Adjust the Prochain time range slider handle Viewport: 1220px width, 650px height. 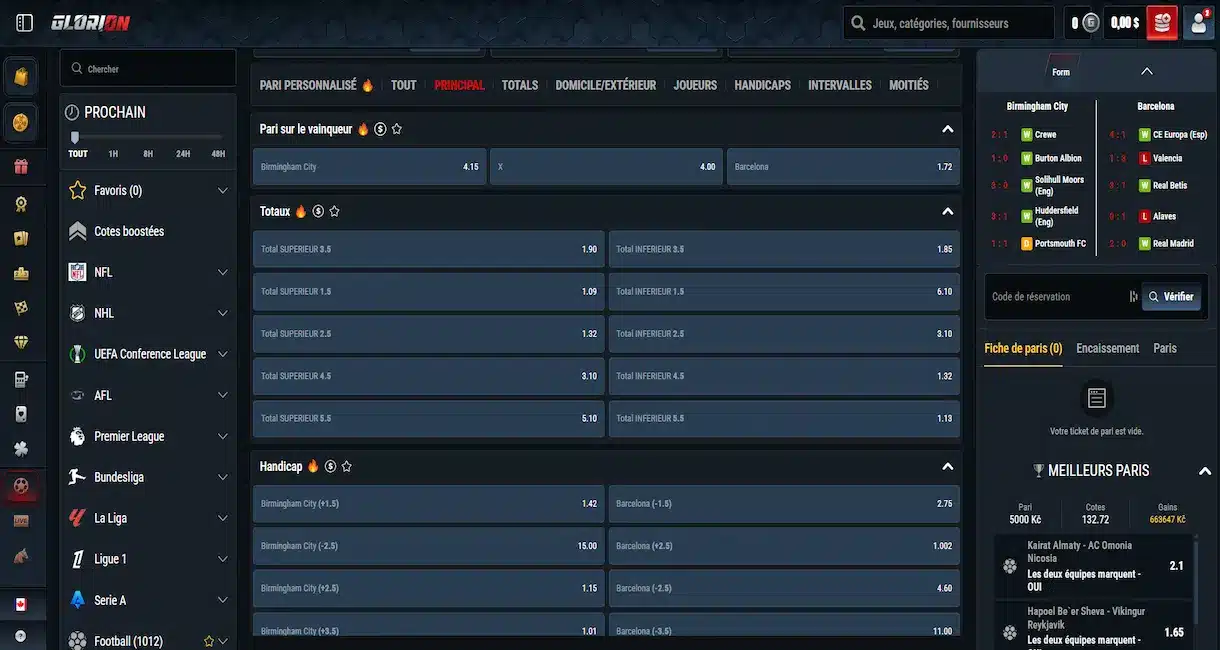(x=74, y=138)
